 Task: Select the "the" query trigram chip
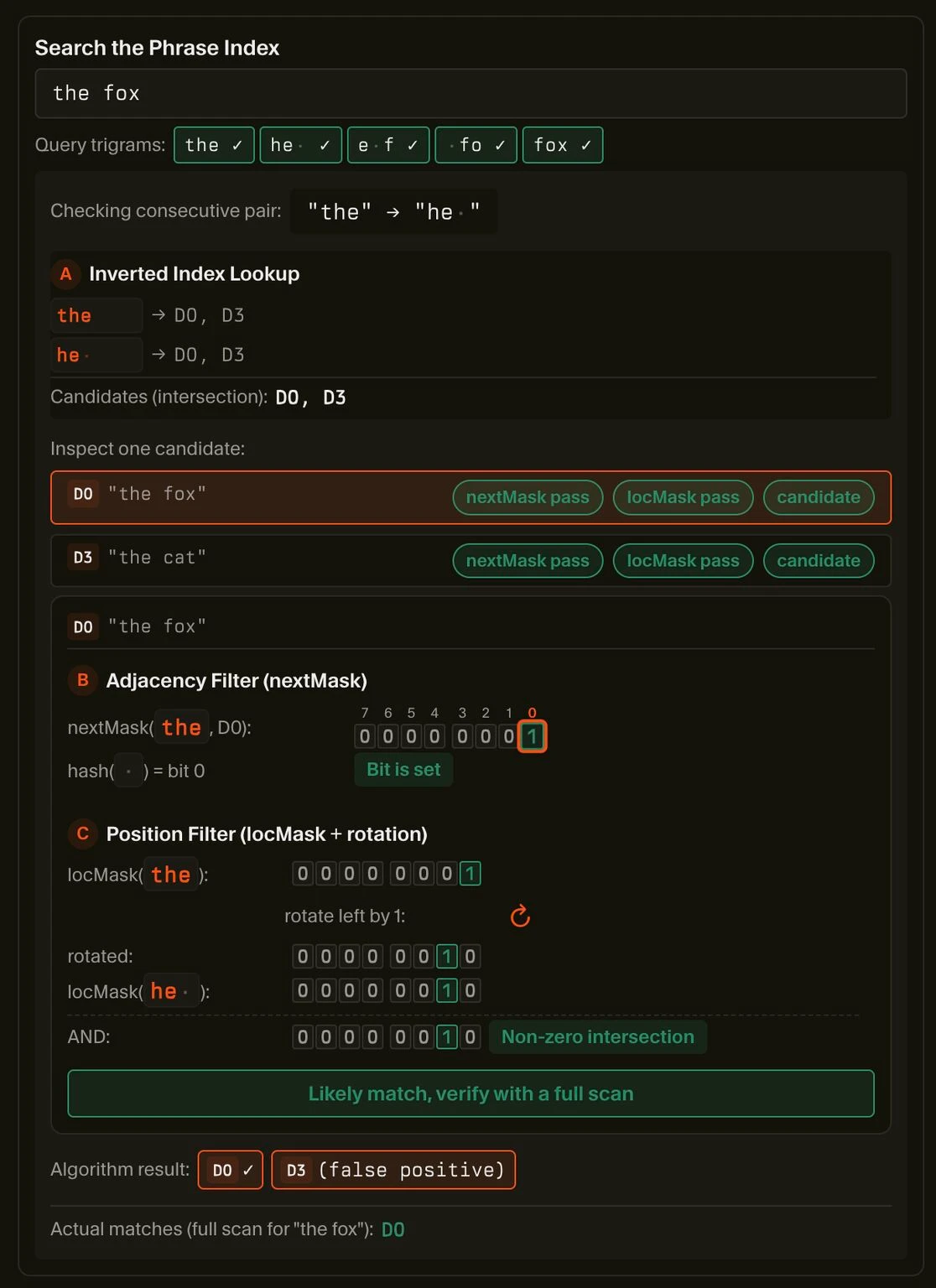[x=214, y=145]
